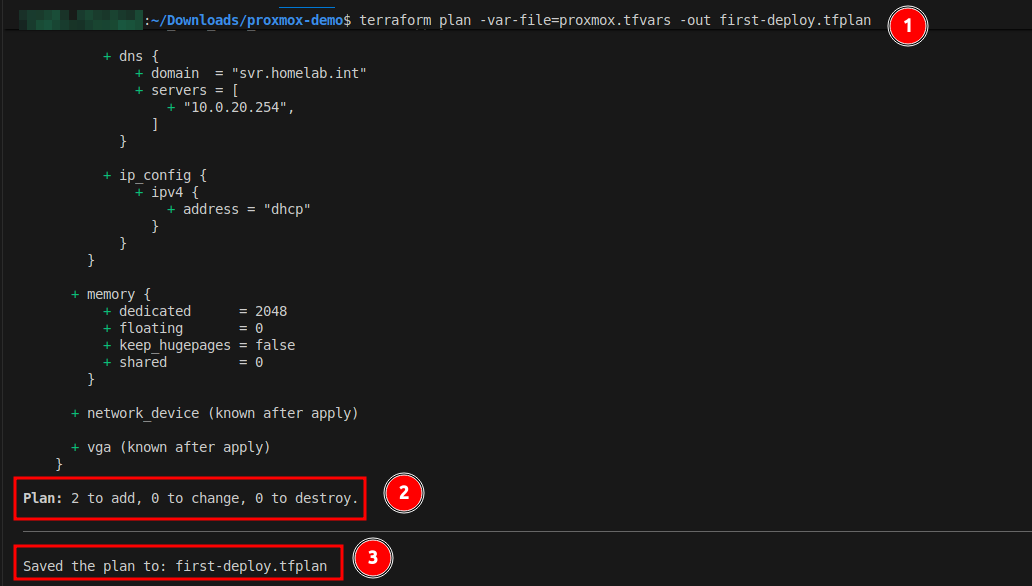Click the red annotation badge number 1
Image resolution: width=1032 pixels, height=586 pixels.
click(x=908, y=26)
